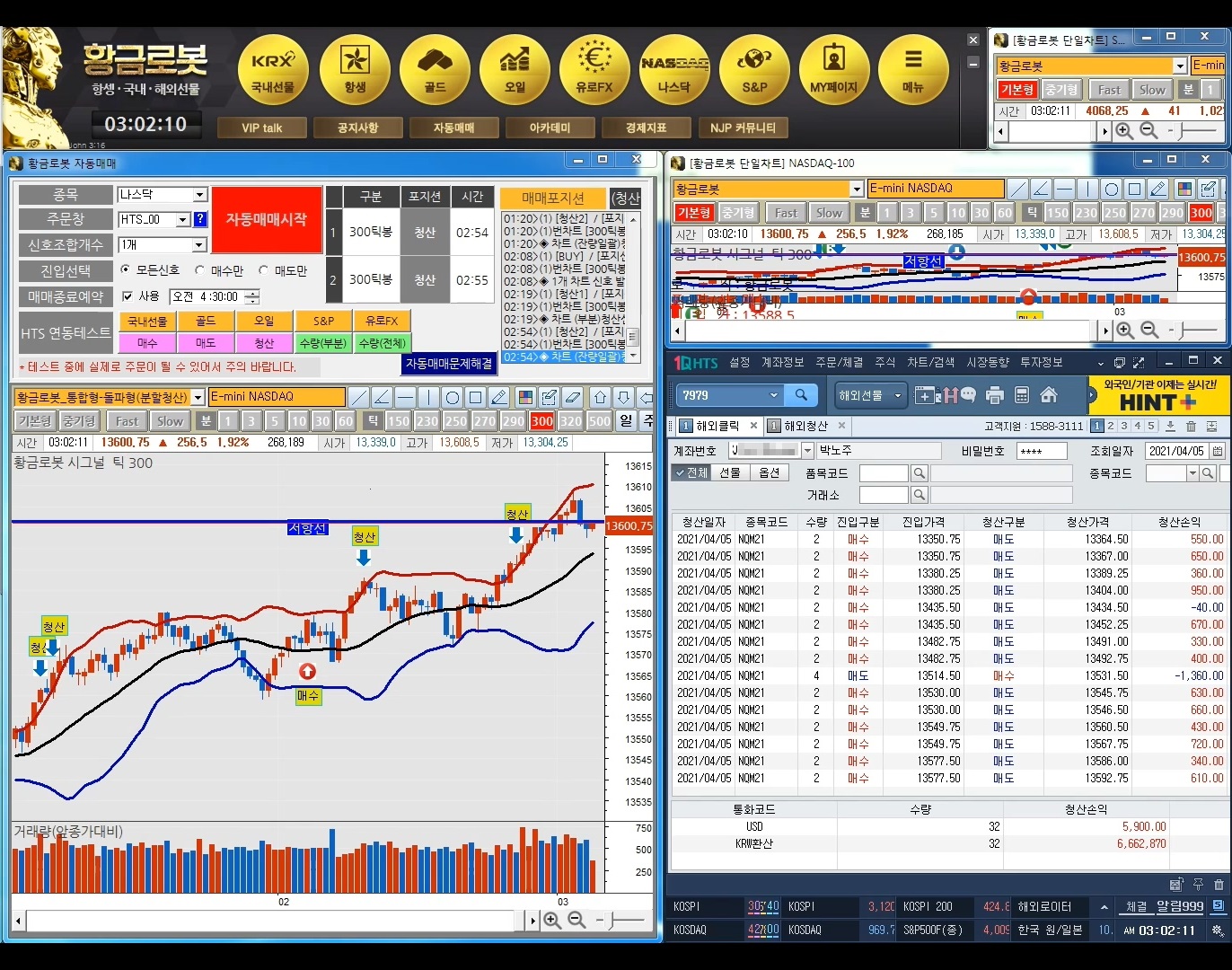Viewport: 1232px width, 970px height.
Task: Click the 1QHTS search magnifier button
Action: [801, 395]
